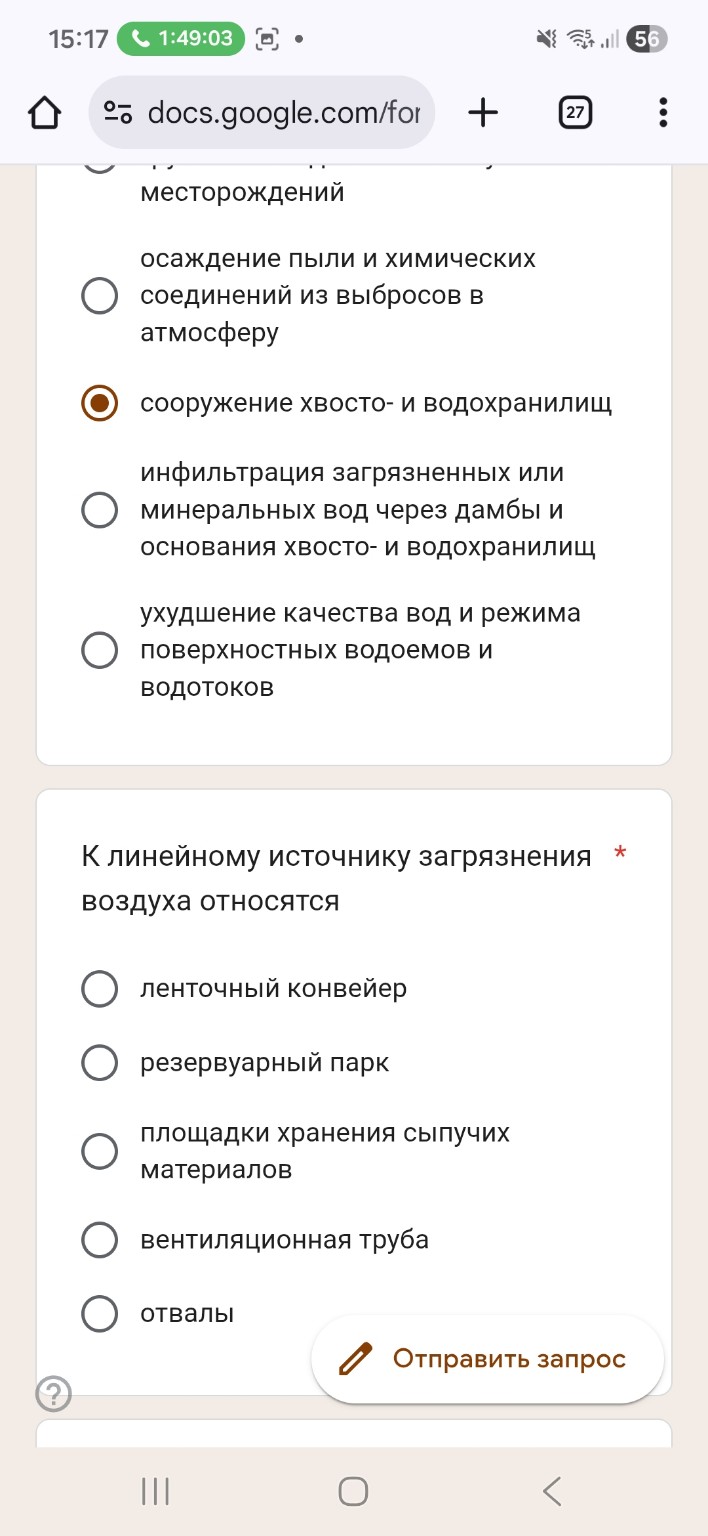Select the ленточный конвейер option
The width and height of the screenshot is (708, 1536).
point(99,988)
